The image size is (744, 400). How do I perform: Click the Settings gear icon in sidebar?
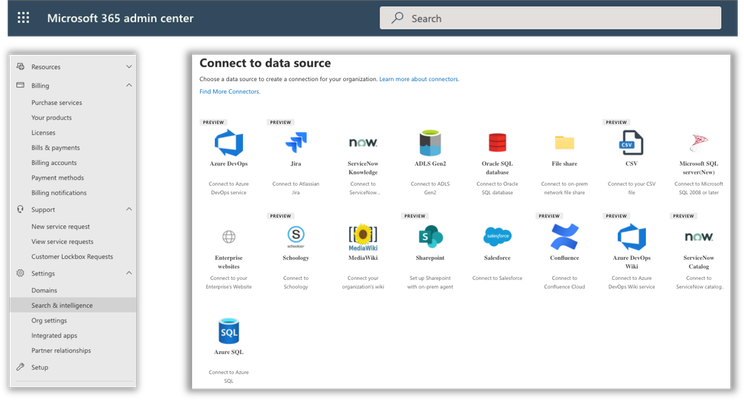[x=20, y=273]
